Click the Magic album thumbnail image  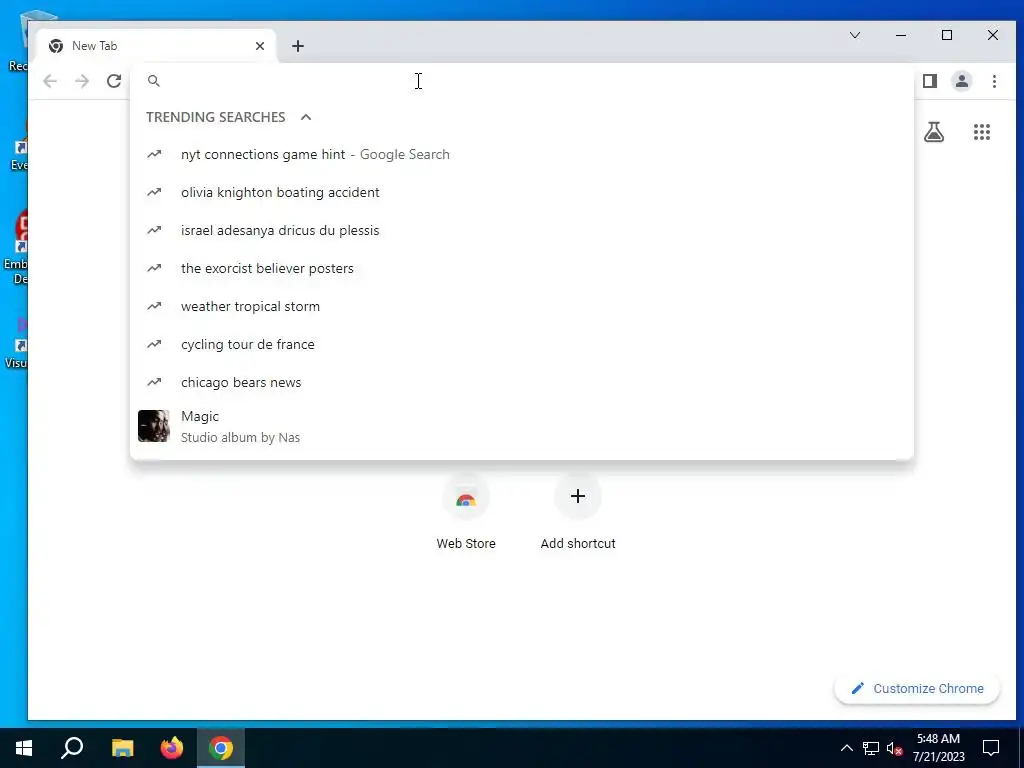(x=153, y=426)
